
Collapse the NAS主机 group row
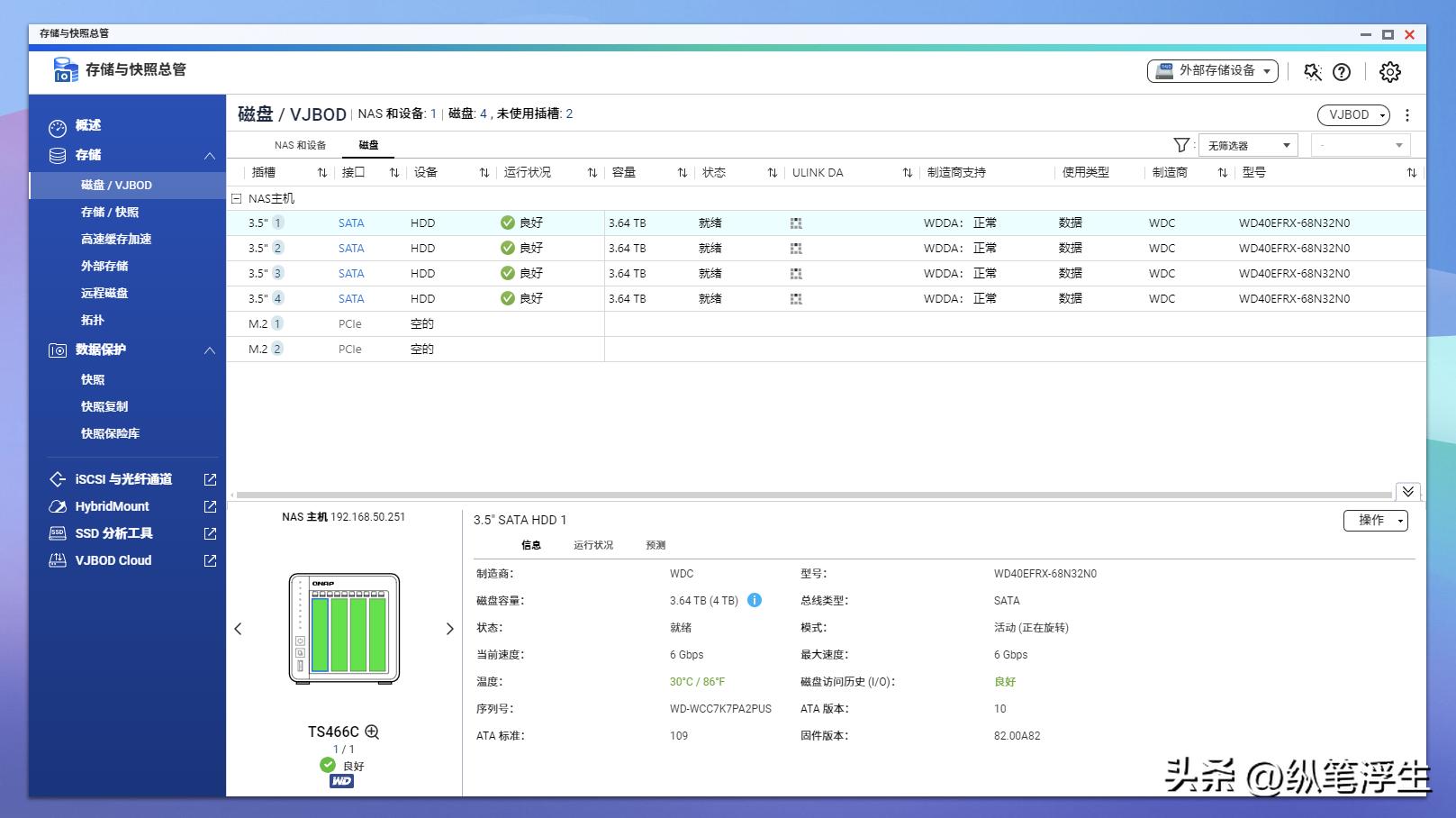coord(237,197)
